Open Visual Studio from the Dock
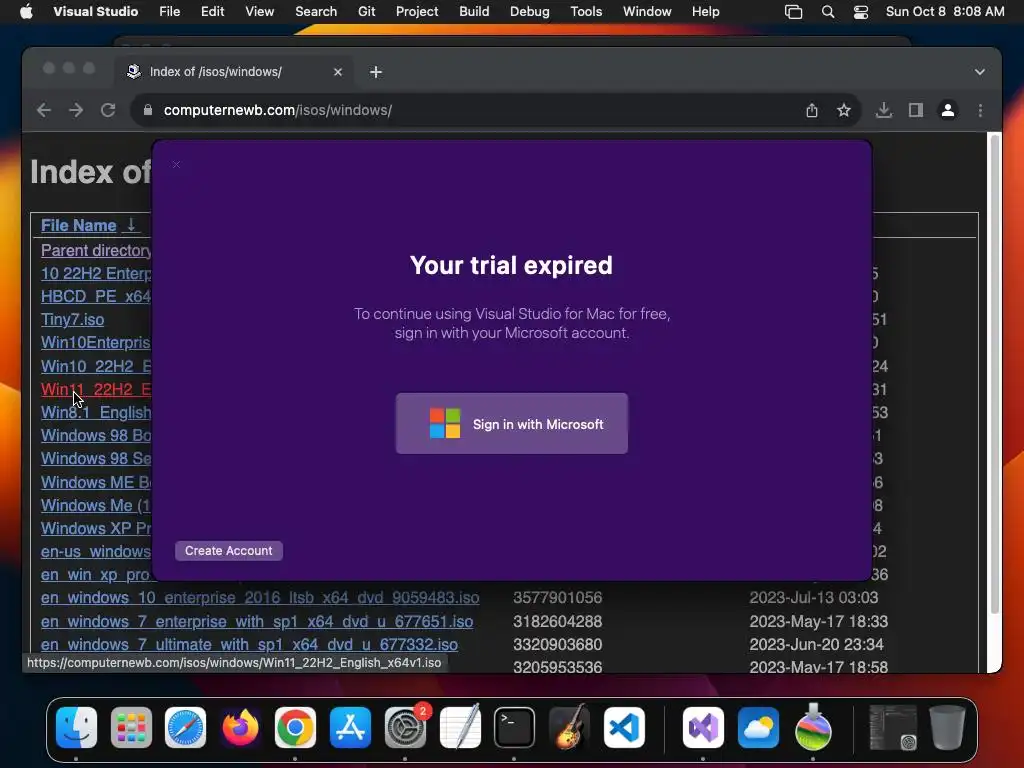The image size is (1024, 768). click(x=703, y=727)
